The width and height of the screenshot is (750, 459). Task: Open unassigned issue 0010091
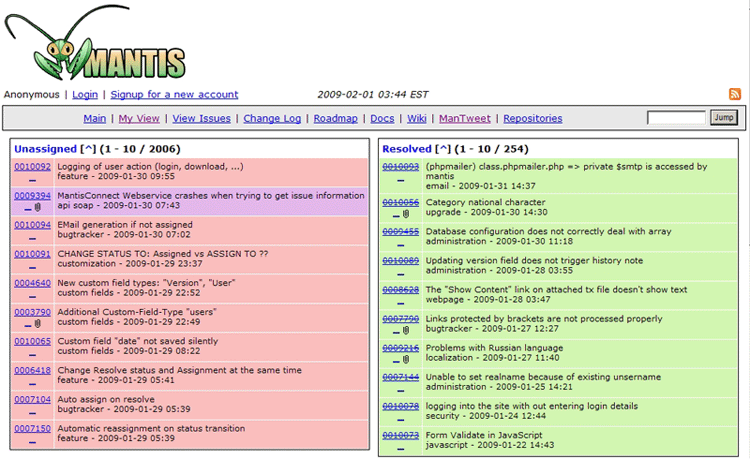coord(32,254)
